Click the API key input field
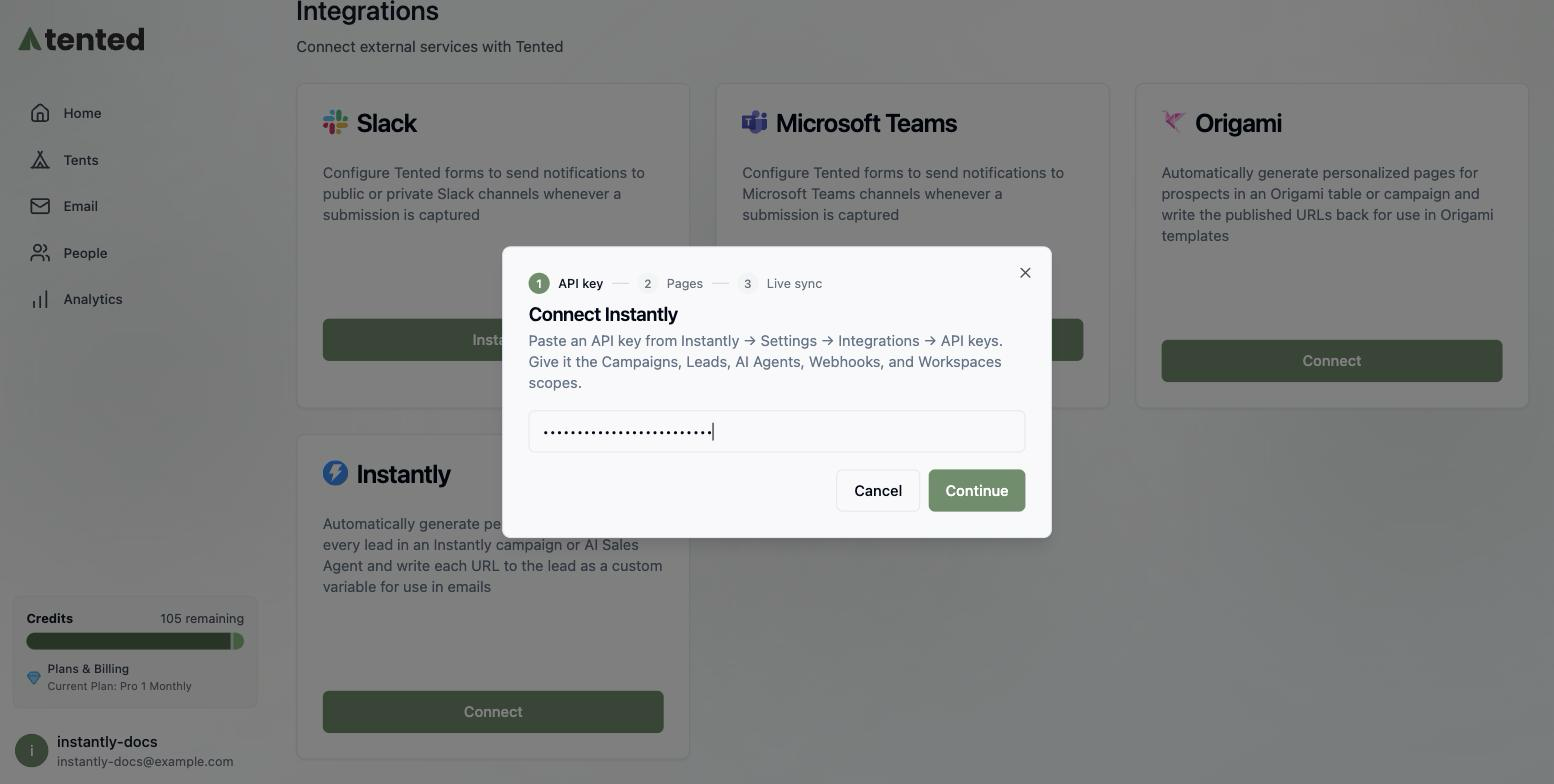The image size is (1554, 784). [777, 431]
